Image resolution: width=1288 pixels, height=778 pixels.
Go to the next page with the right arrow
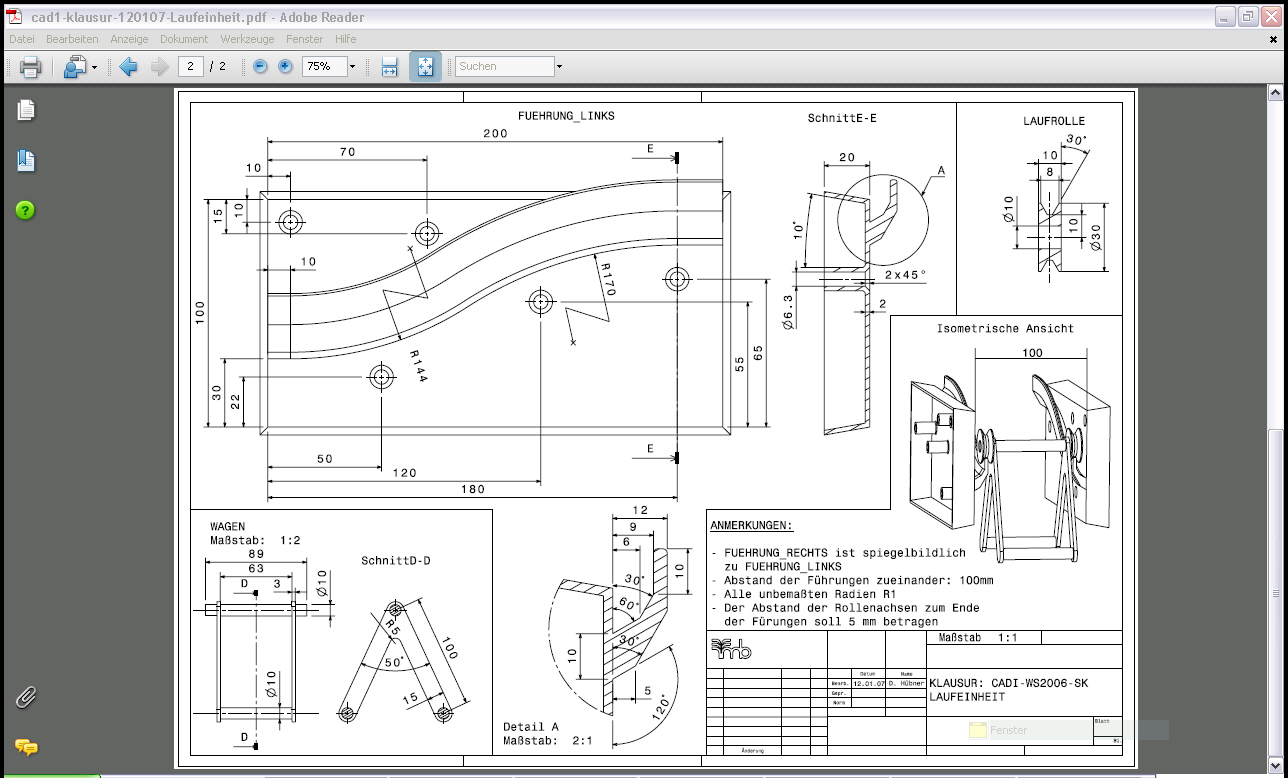159,67
